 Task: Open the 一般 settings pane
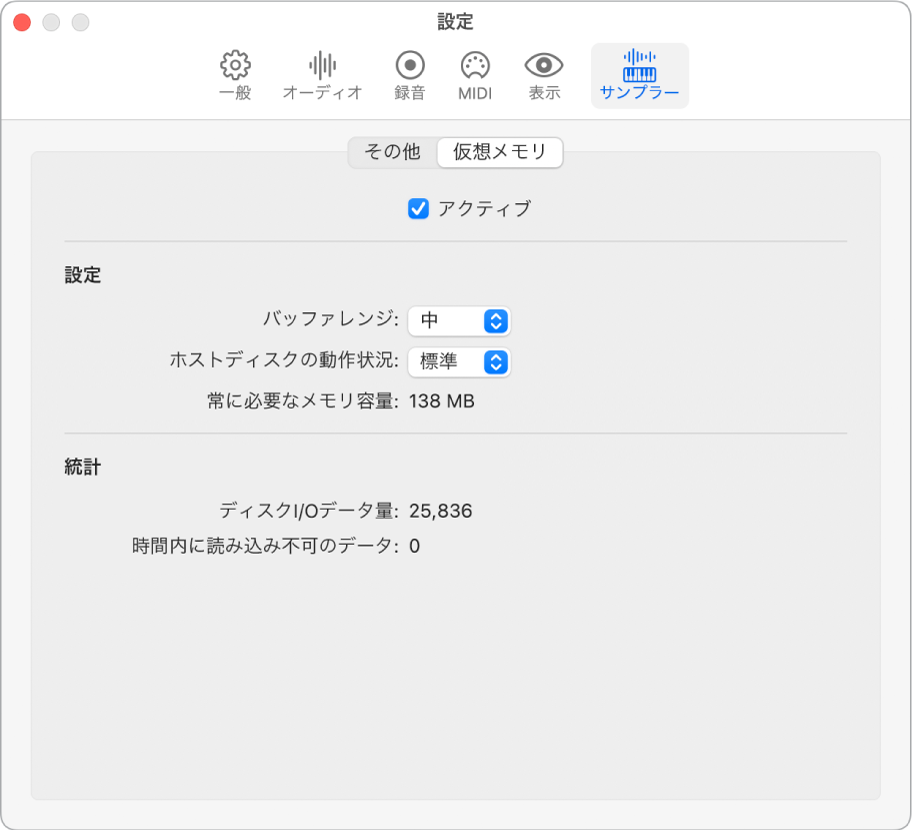[234, 75]
